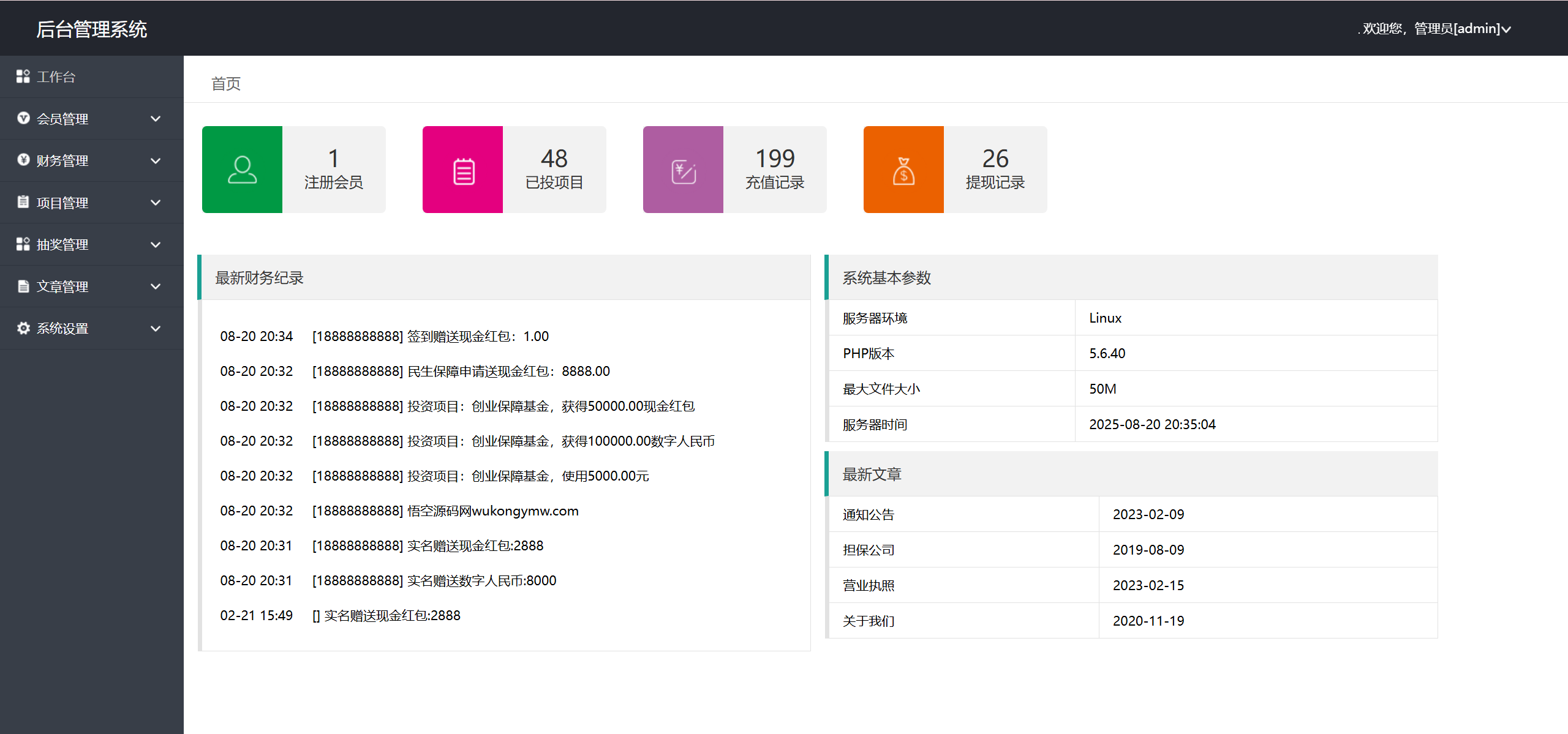Expand the 会员管理 sidebar section

pos(156,118)
